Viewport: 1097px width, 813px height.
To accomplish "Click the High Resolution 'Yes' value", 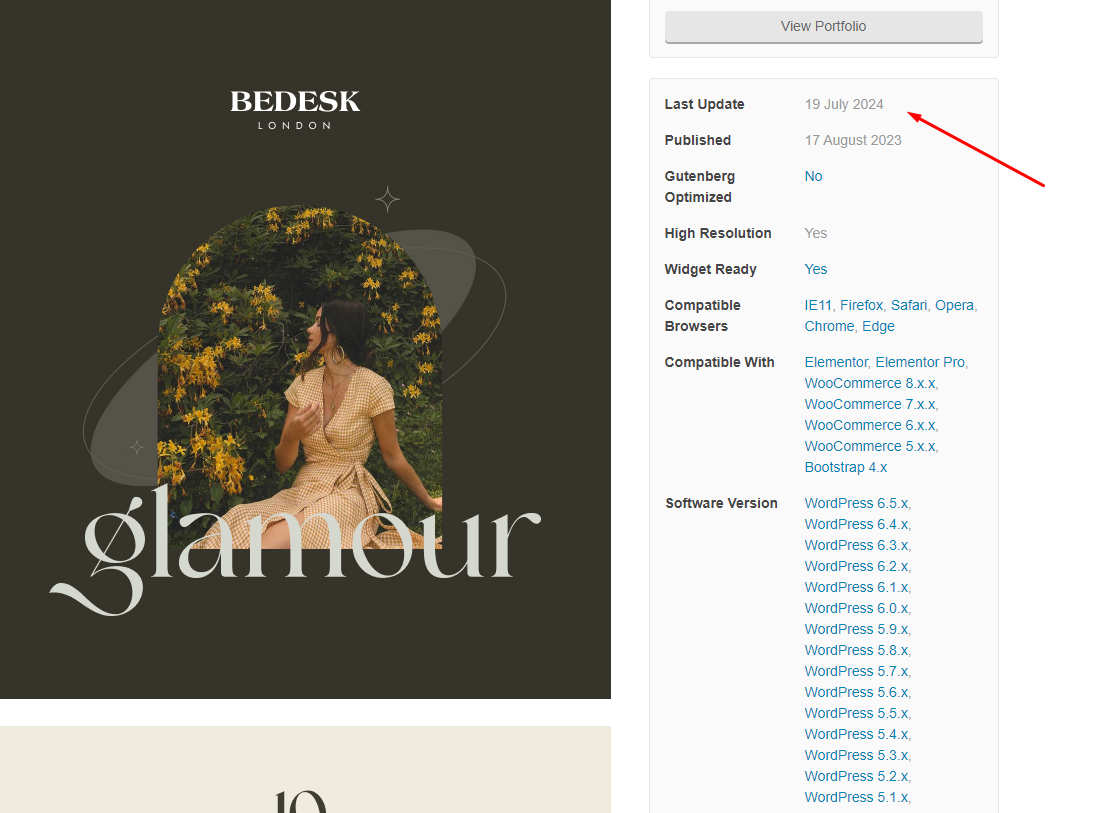I will pos(816,234).
